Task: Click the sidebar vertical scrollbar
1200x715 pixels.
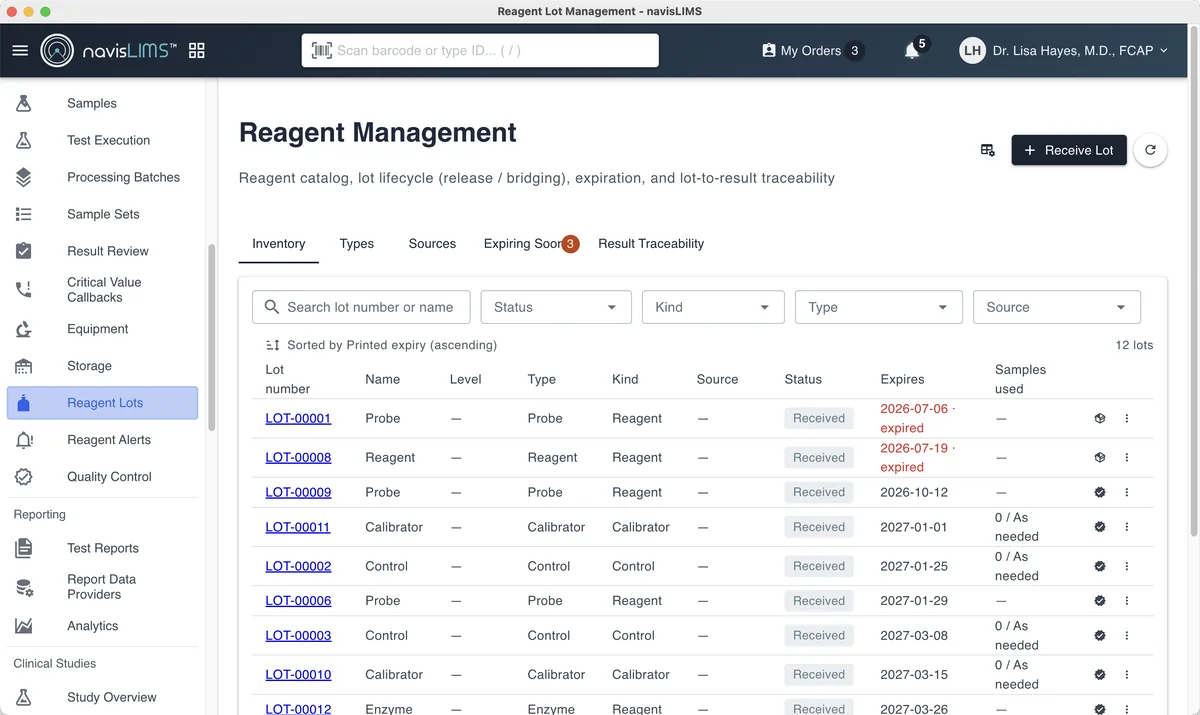Action: [x=211, y=338]
